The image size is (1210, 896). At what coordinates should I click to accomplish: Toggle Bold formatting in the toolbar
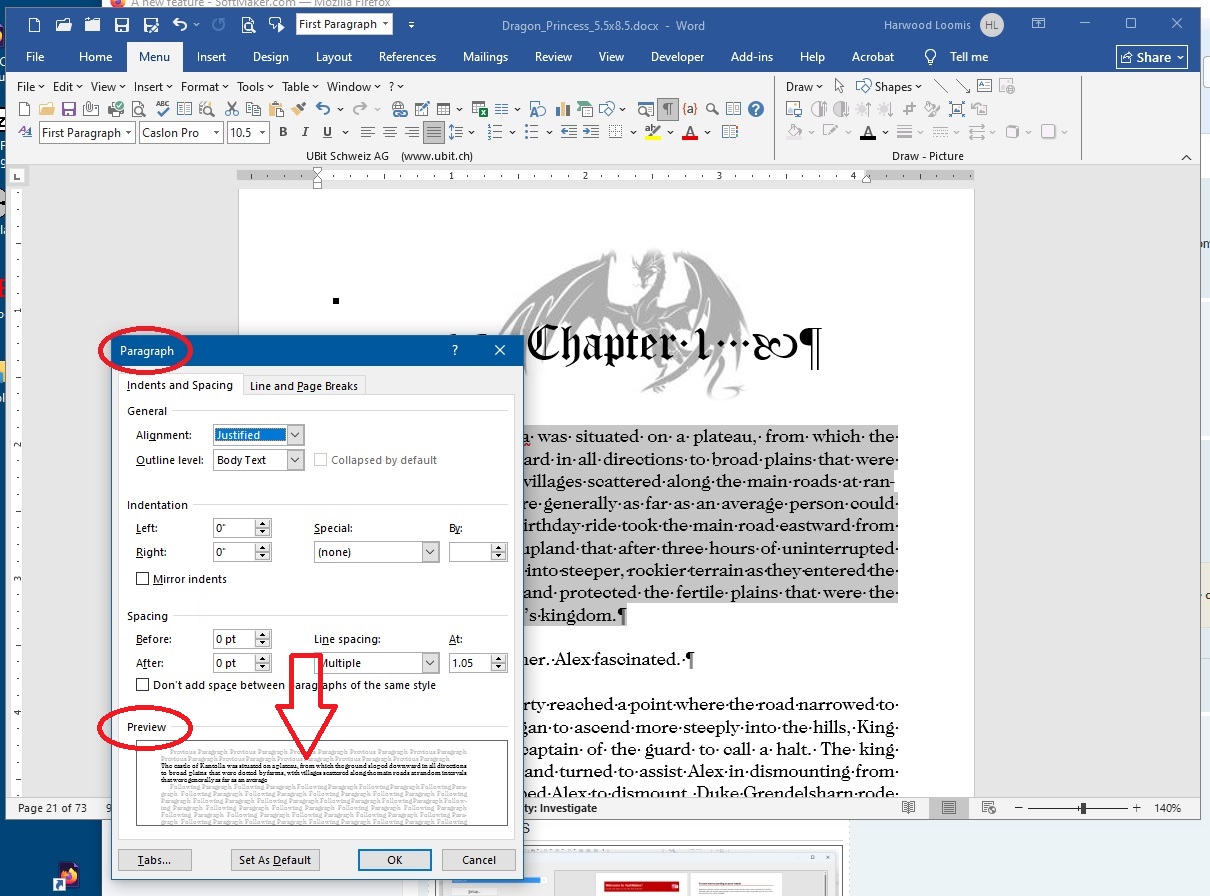tap(283, 132)
